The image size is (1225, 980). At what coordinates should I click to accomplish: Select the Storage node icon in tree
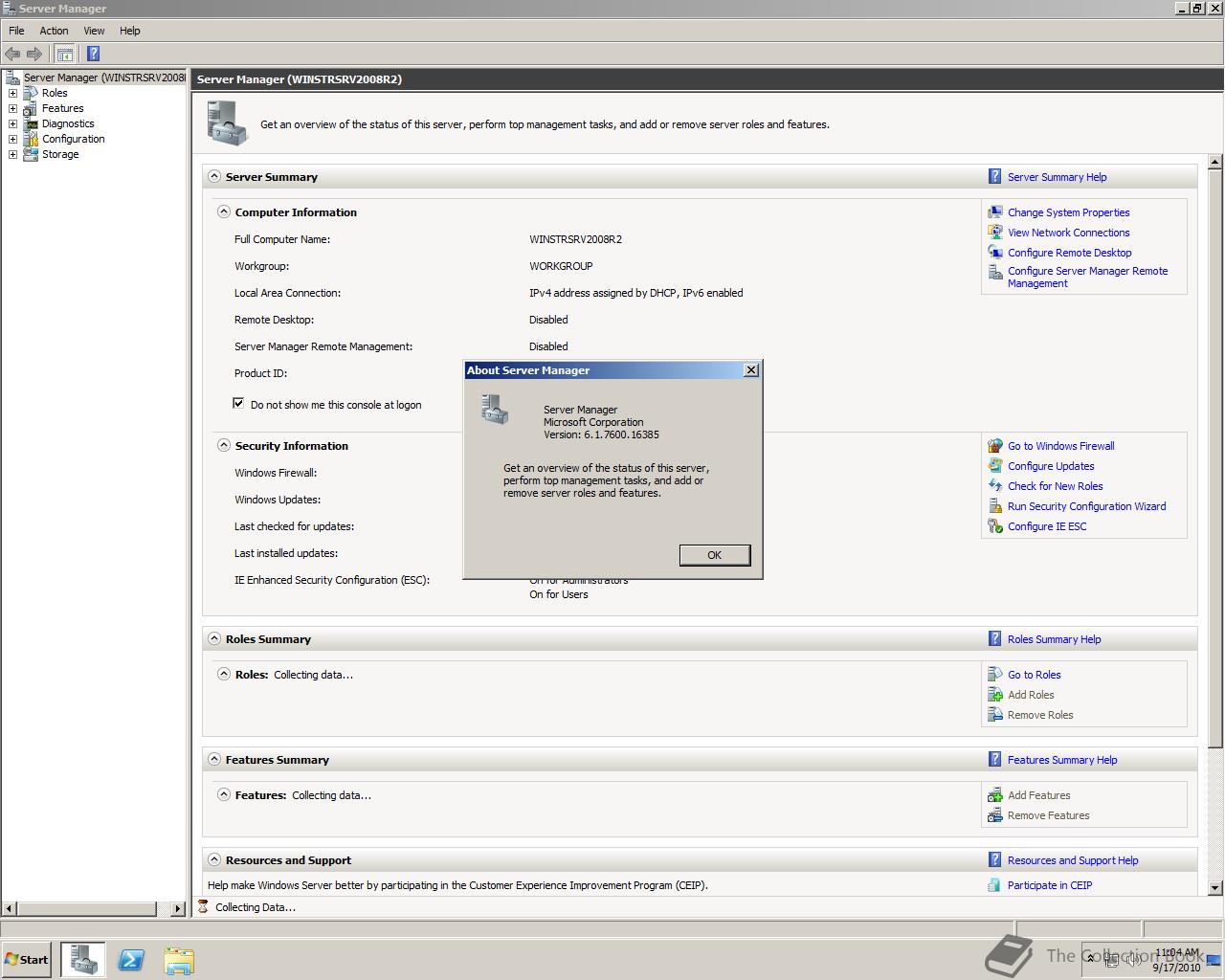[x=31, y=154]
